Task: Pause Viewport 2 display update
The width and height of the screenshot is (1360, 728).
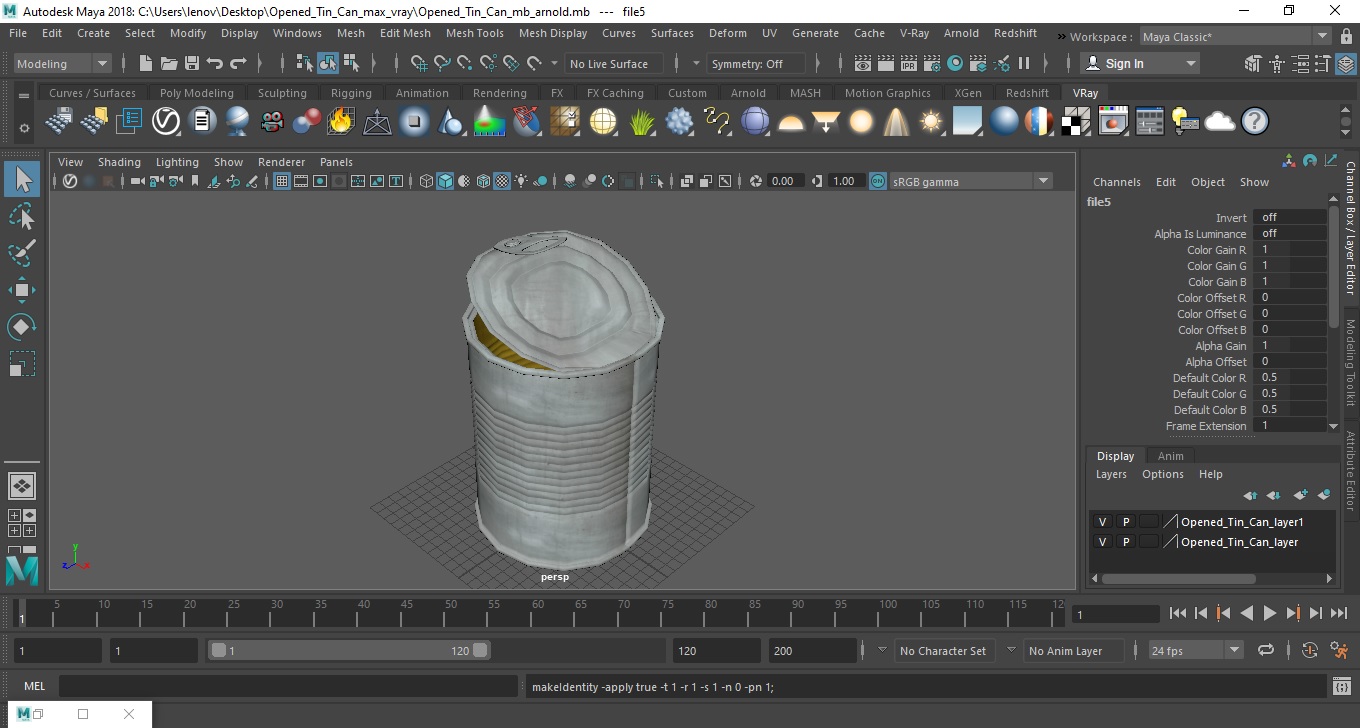Action: pyautogui.click(x=1024, y=63)
